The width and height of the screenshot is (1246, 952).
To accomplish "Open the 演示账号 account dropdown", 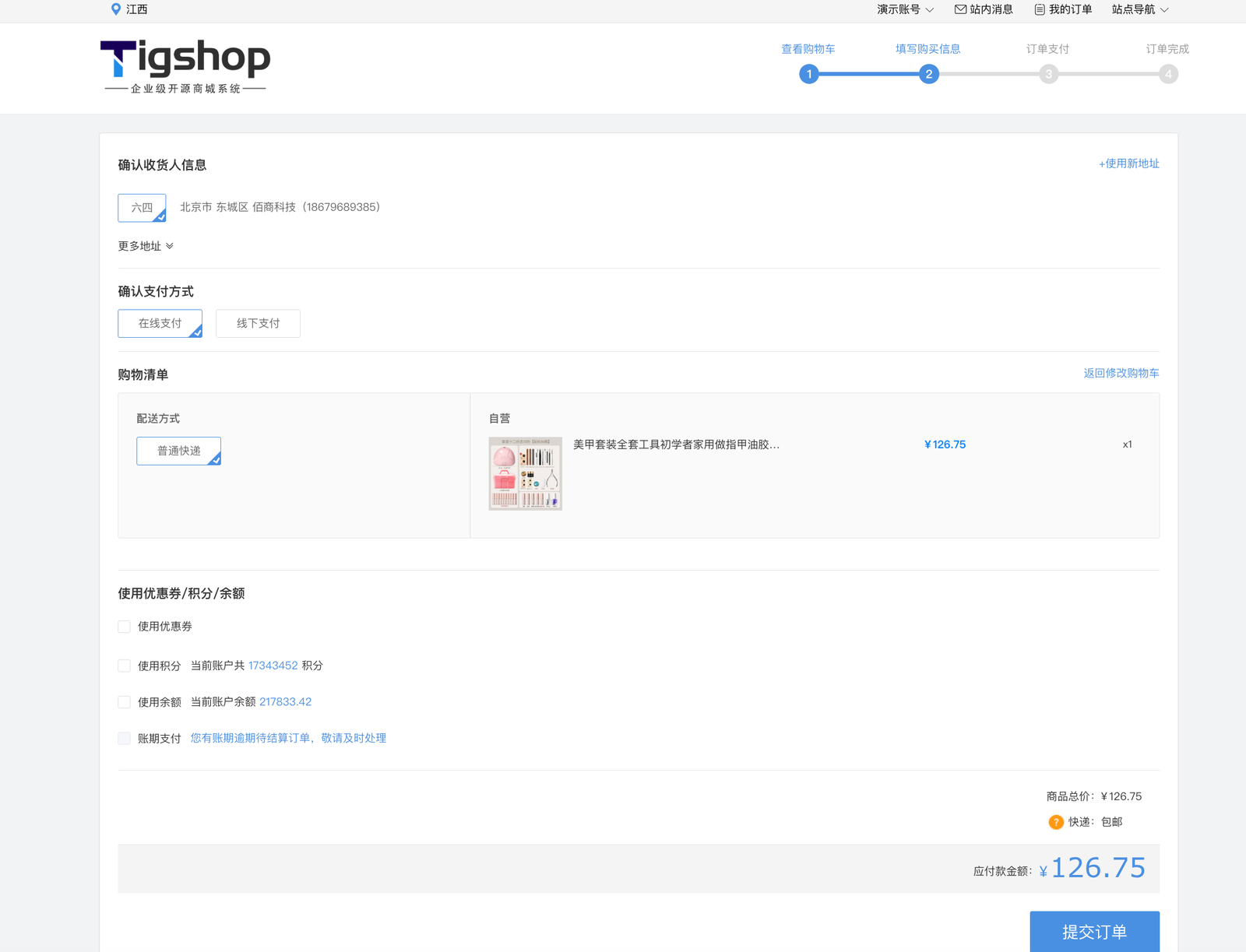I will point(905,9).
